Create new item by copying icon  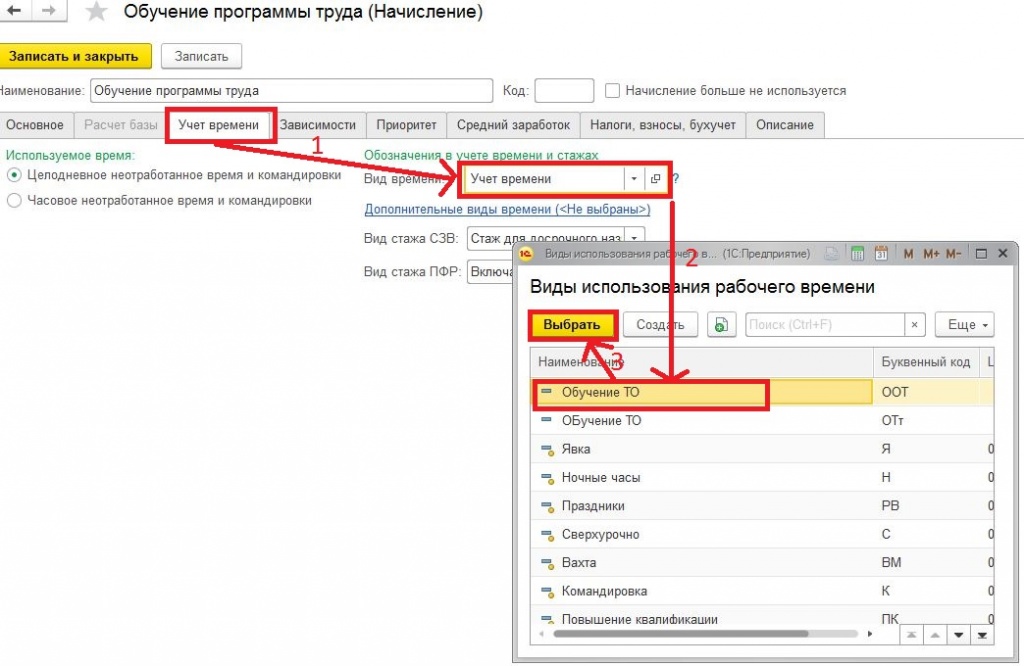(721, 325)
